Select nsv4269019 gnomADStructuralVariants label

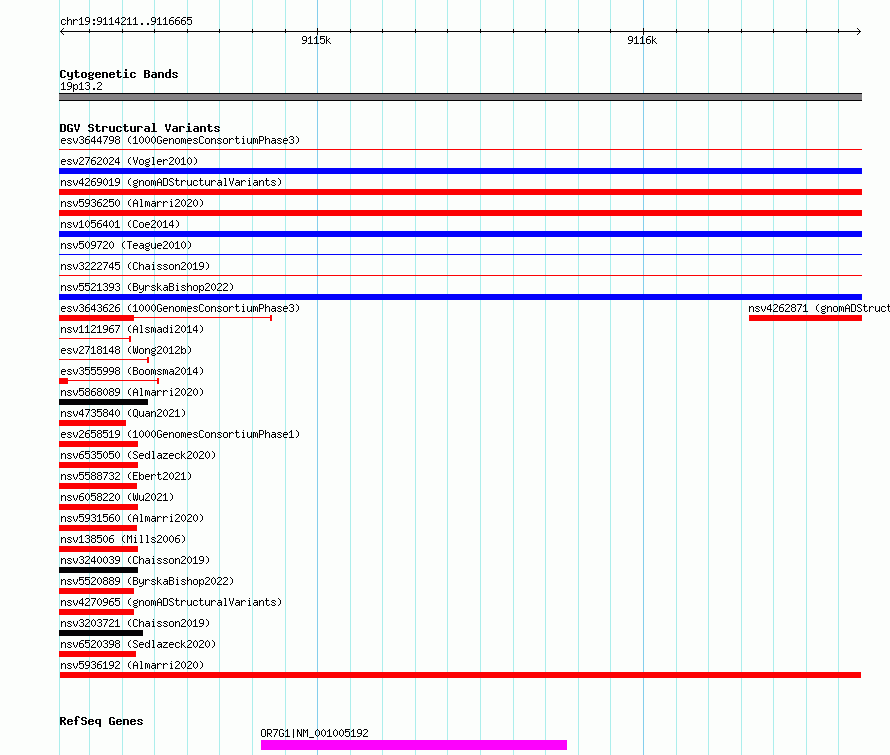[171, 182]
